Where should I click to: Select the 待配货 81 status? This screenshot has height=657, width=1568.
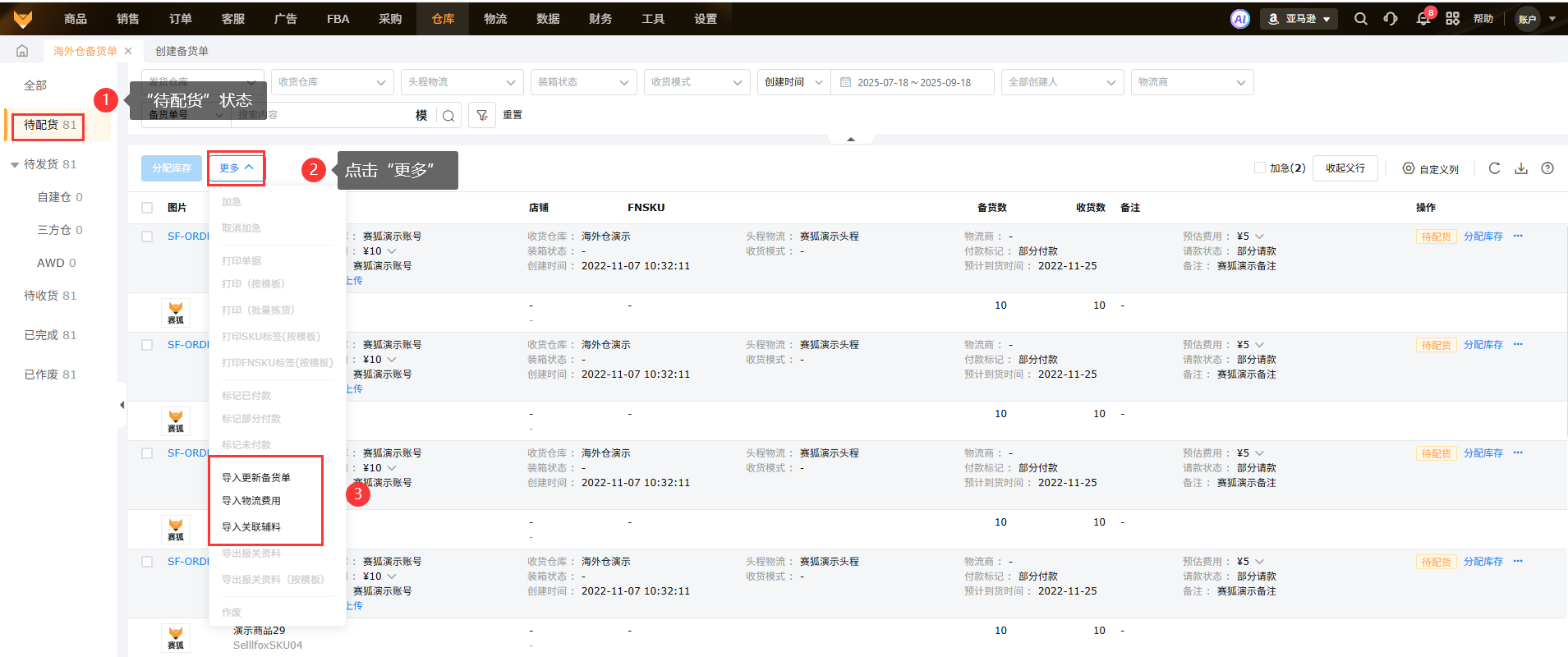pos(50,125)
